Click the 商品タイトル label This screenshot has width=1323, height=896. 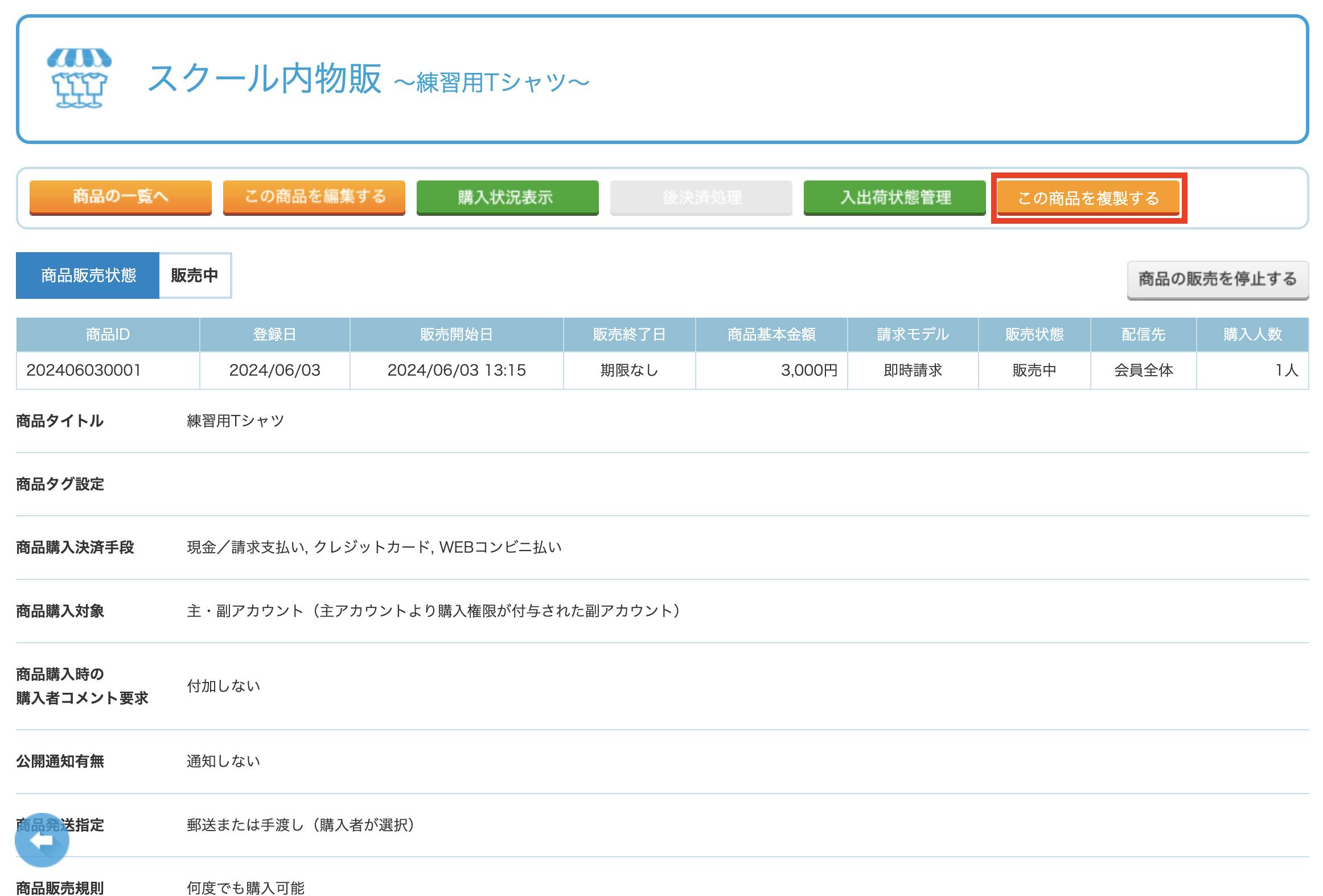[60, 421]
